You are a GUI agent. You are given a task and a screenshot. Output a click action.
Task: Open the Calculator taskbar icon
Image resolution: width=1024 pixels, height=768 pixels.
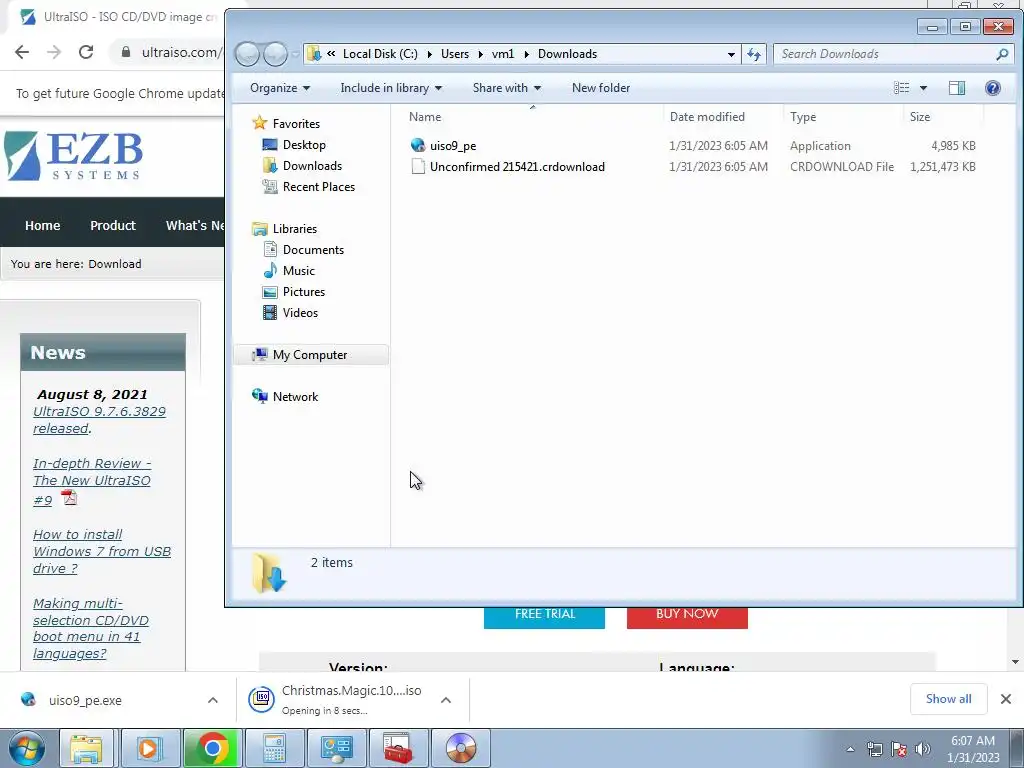pos(274,748)
